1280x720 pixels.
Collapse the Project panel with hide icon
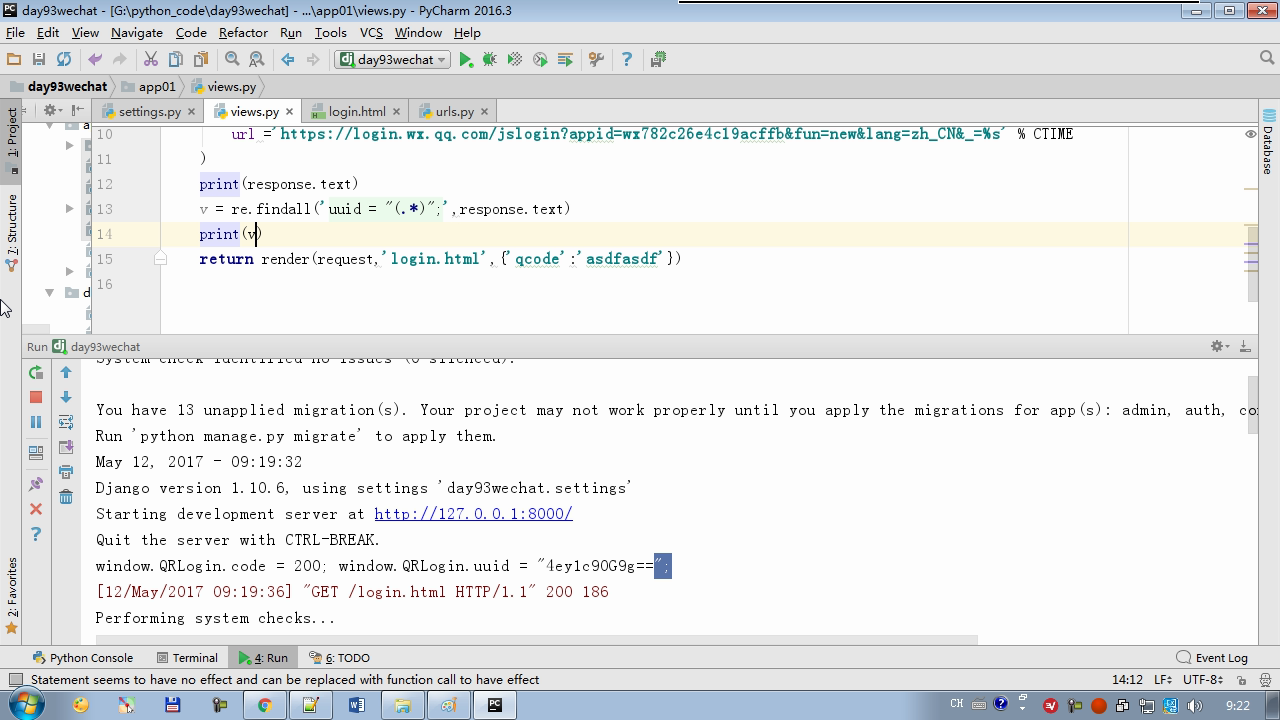[x=77, y=111]
